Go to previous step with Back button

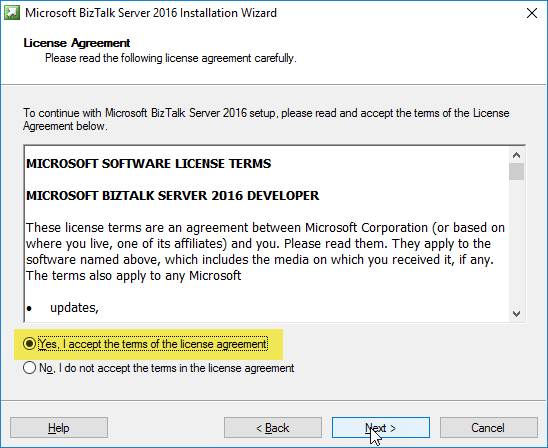pos(273,427)
